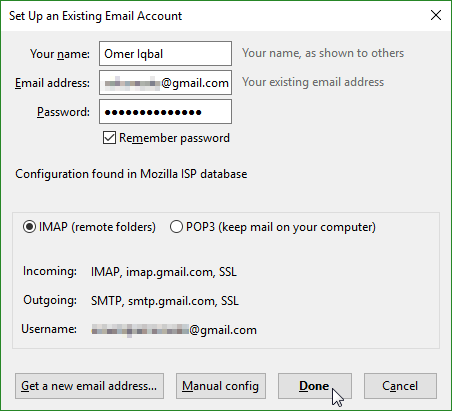Screen dimensions: 452x411
Task: Click the POP3 keep mail label
Action: pos(281,227)
